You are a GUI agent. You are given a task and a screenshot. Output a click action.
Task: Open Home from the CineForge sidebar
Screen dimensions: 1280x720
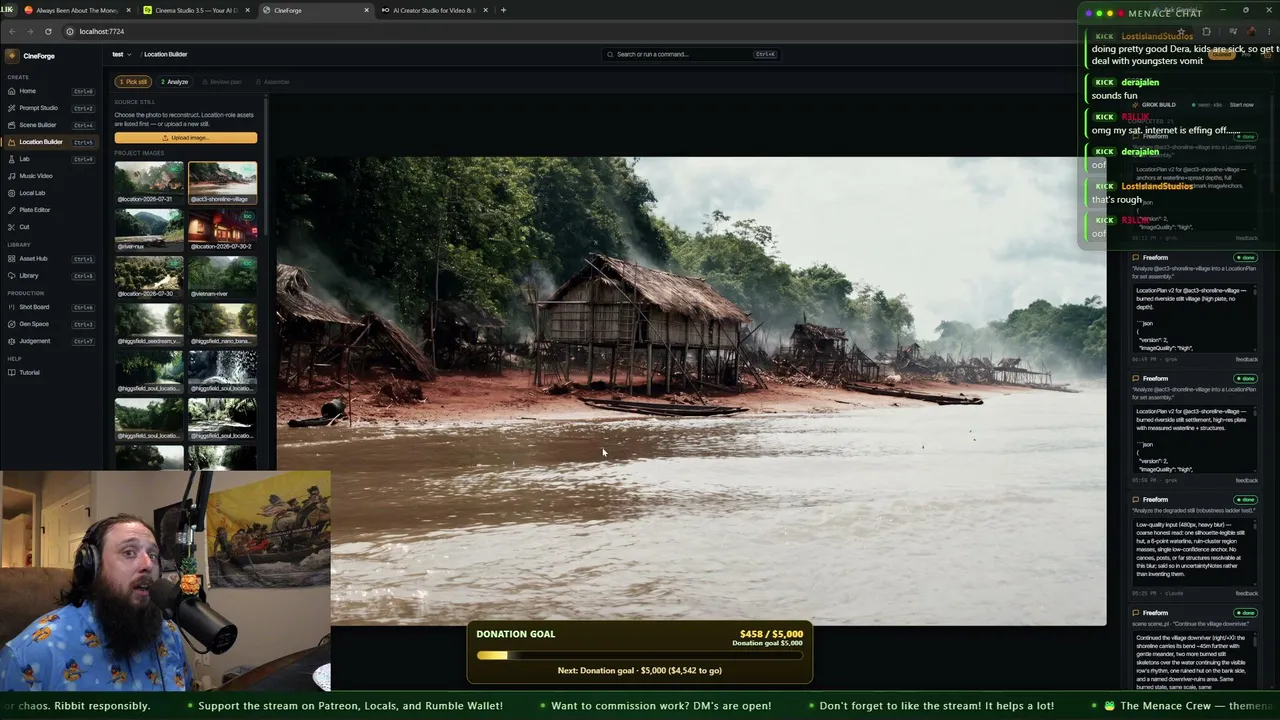pos(50,91)
